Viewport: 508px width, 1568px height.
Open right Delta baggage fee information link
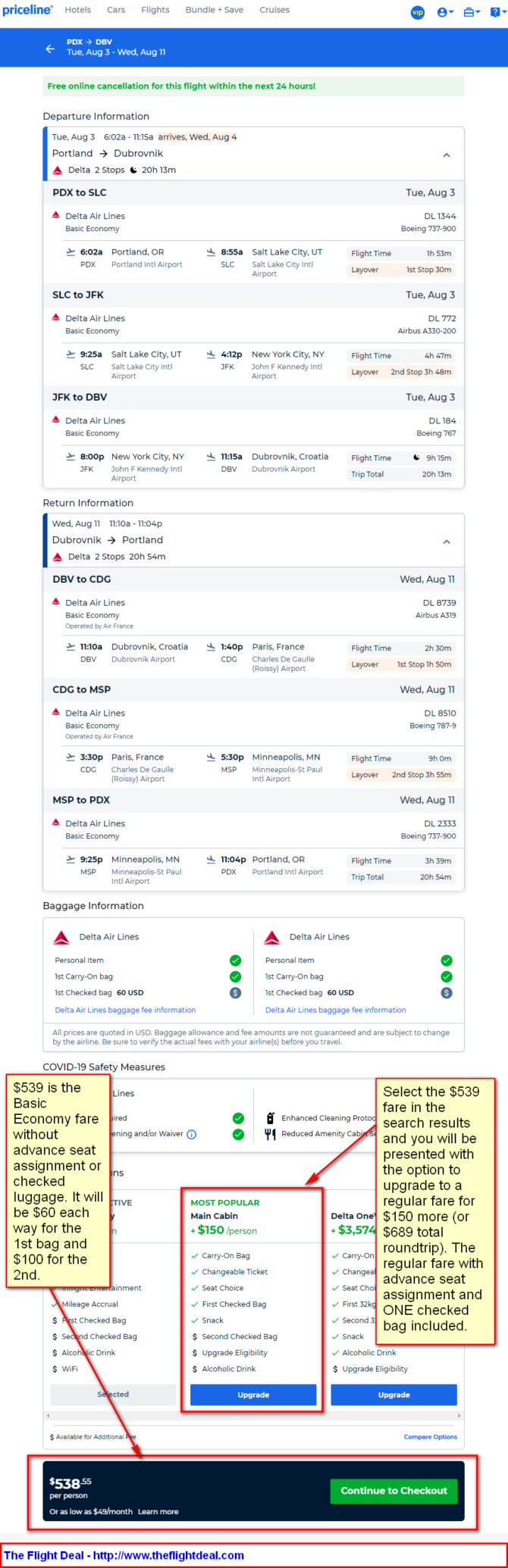(336, 1010)
